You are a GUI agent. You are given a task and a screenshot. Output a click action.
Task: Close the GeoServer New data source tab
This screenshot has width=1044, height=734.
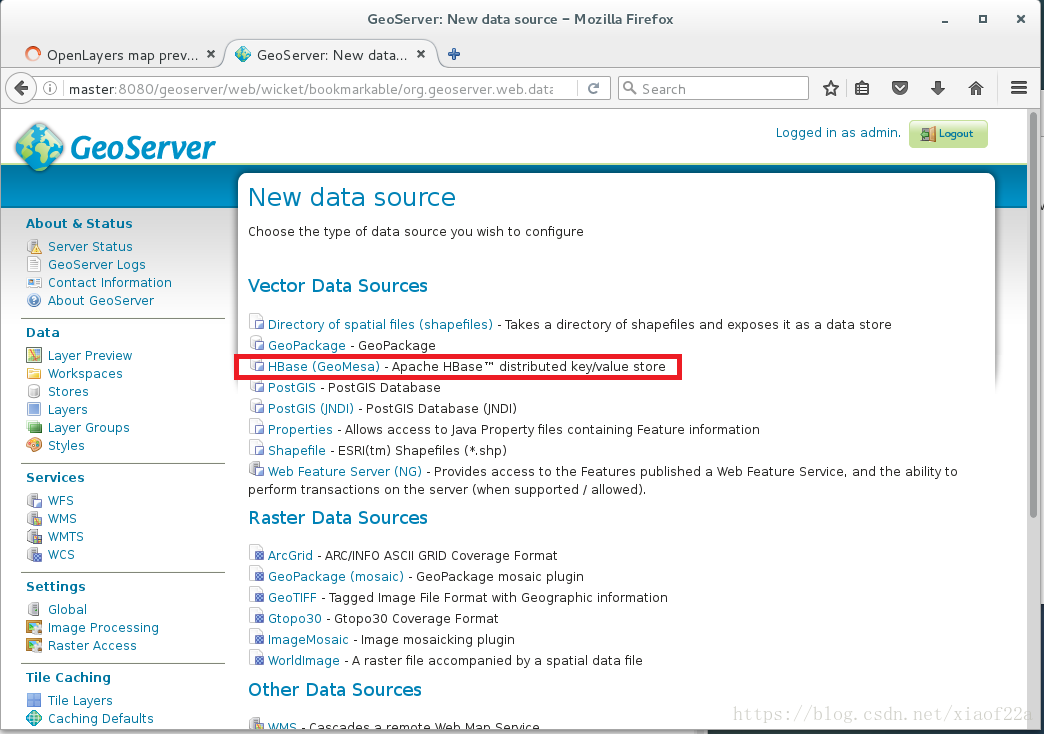(x=421, y=54)
